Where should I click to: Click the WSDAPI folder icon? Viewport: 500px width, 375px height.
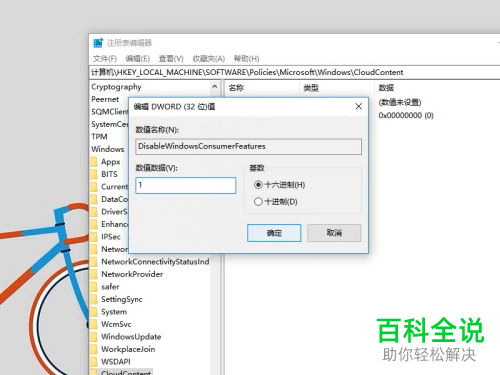(x=94, y=362)
